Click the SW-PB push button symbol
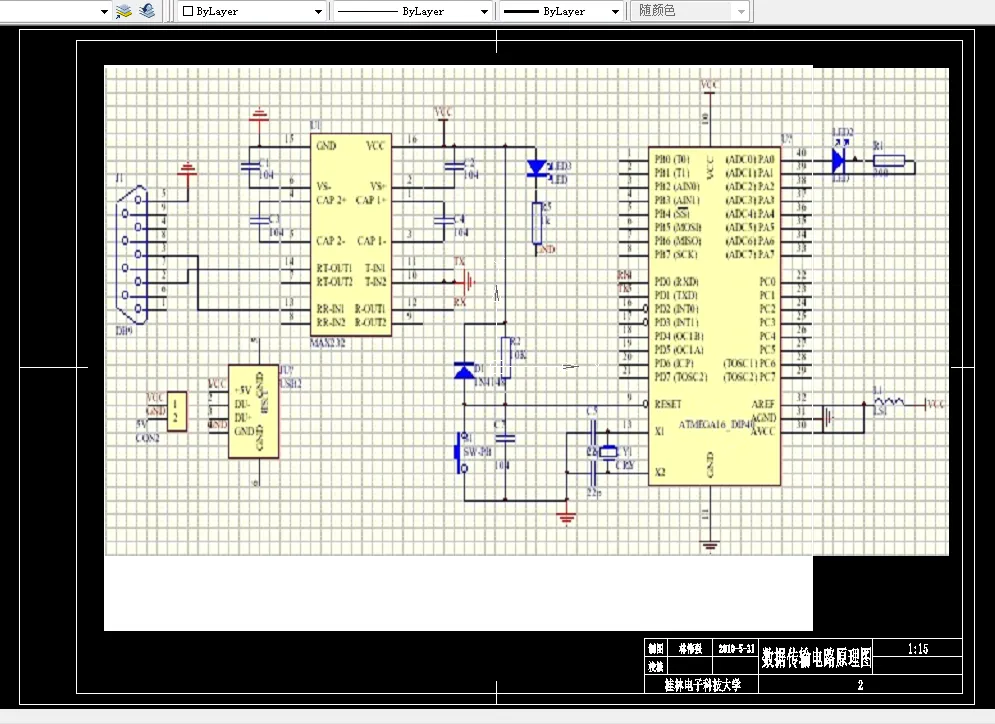This screenshot has height=724, width=995. (x=461, y=452)
